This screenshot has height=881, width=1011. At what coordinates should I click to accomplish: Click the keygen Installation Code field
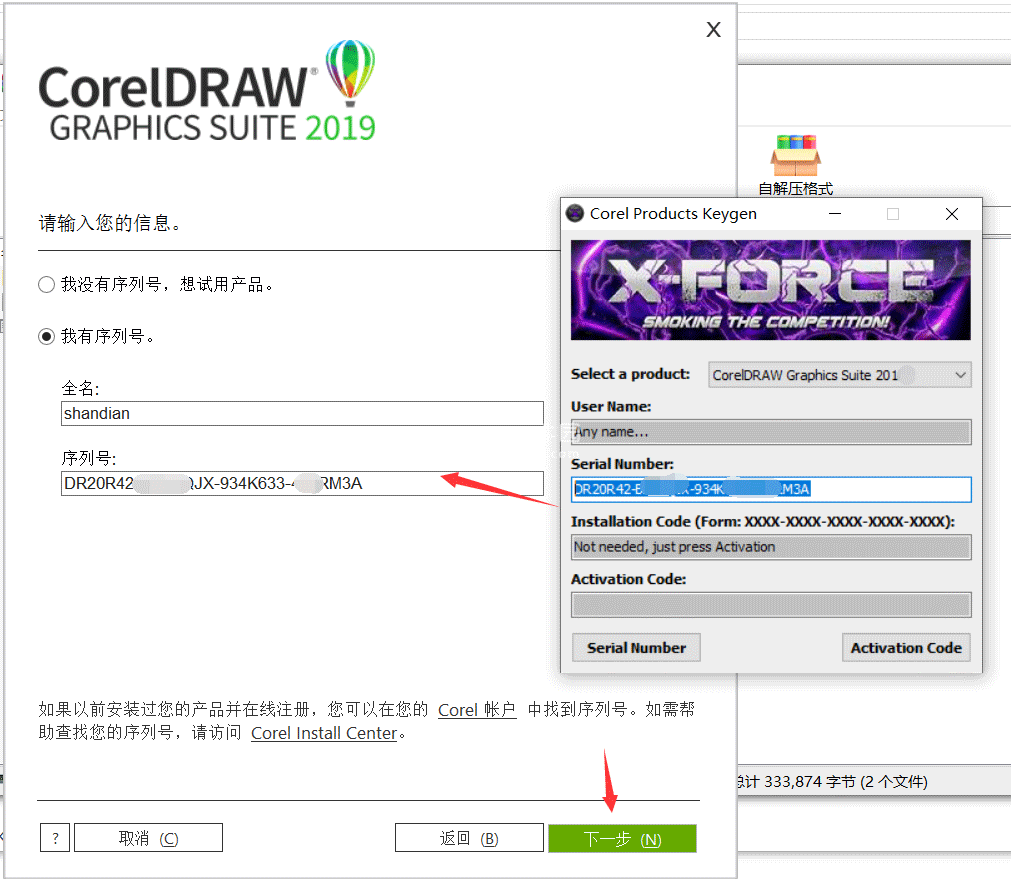tap(771, 547)
